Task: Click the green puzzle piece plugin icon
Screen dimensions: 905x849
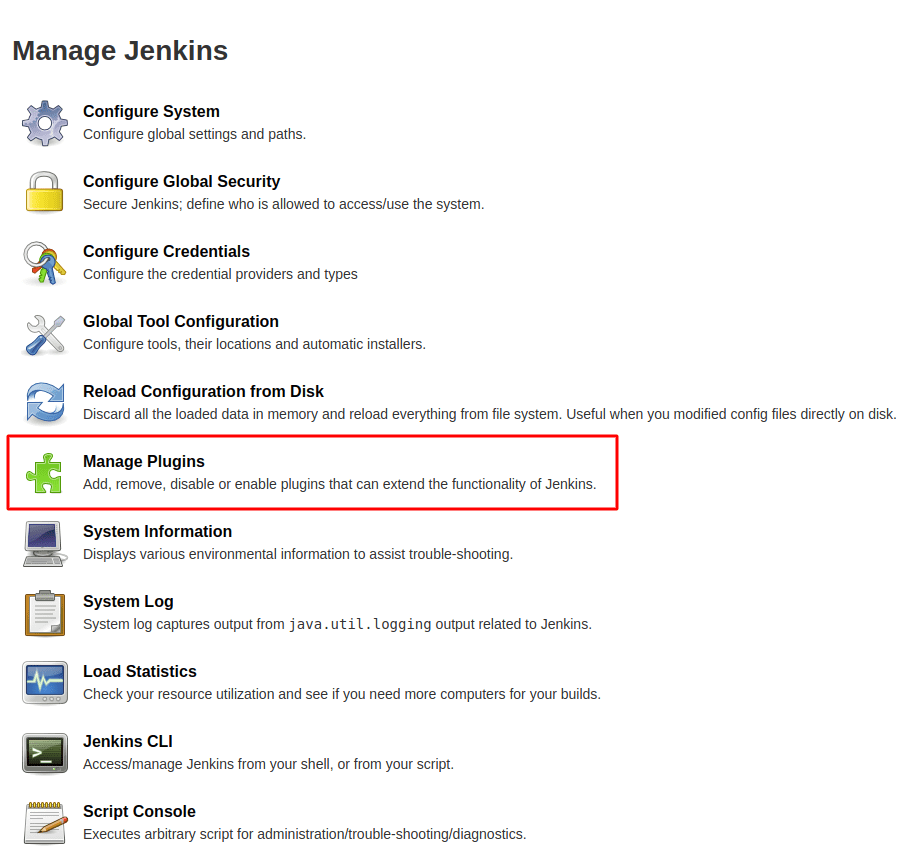Action: tap(45, 473)
